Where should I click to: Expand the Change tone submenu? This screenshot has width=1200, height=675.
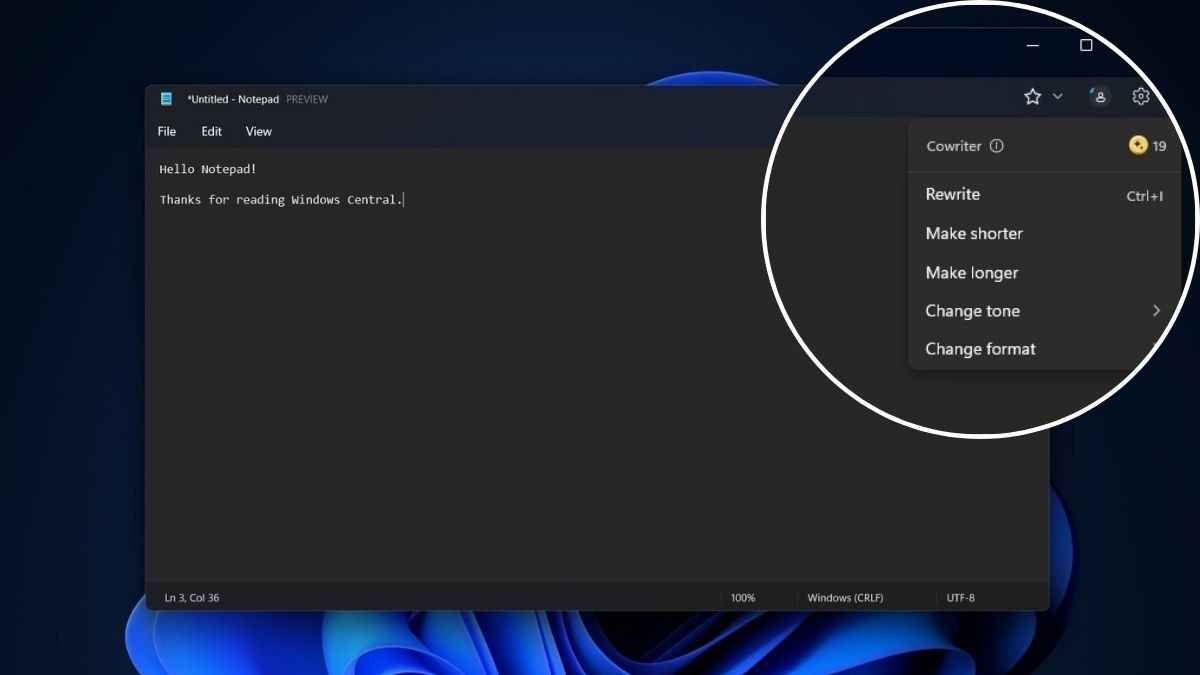(x=1155, y=311)
